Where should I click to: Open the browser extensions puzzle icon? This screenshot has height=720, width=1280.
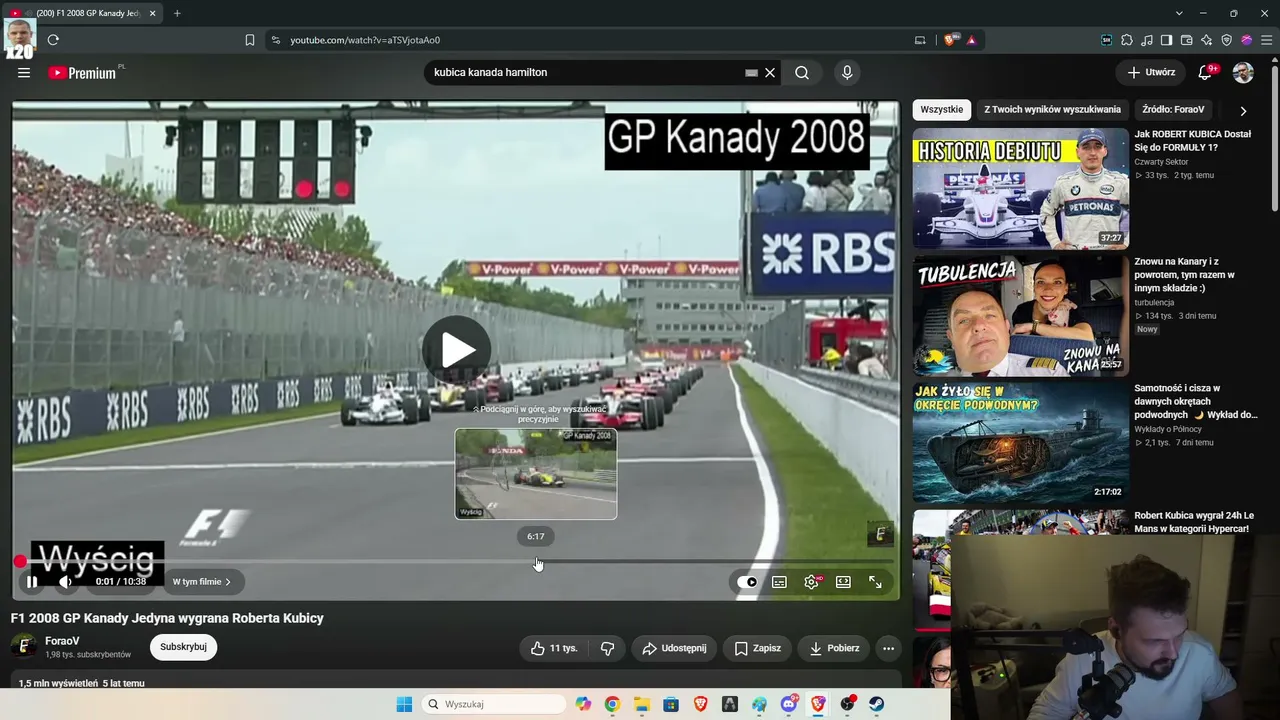click(x=1127, y=40)
